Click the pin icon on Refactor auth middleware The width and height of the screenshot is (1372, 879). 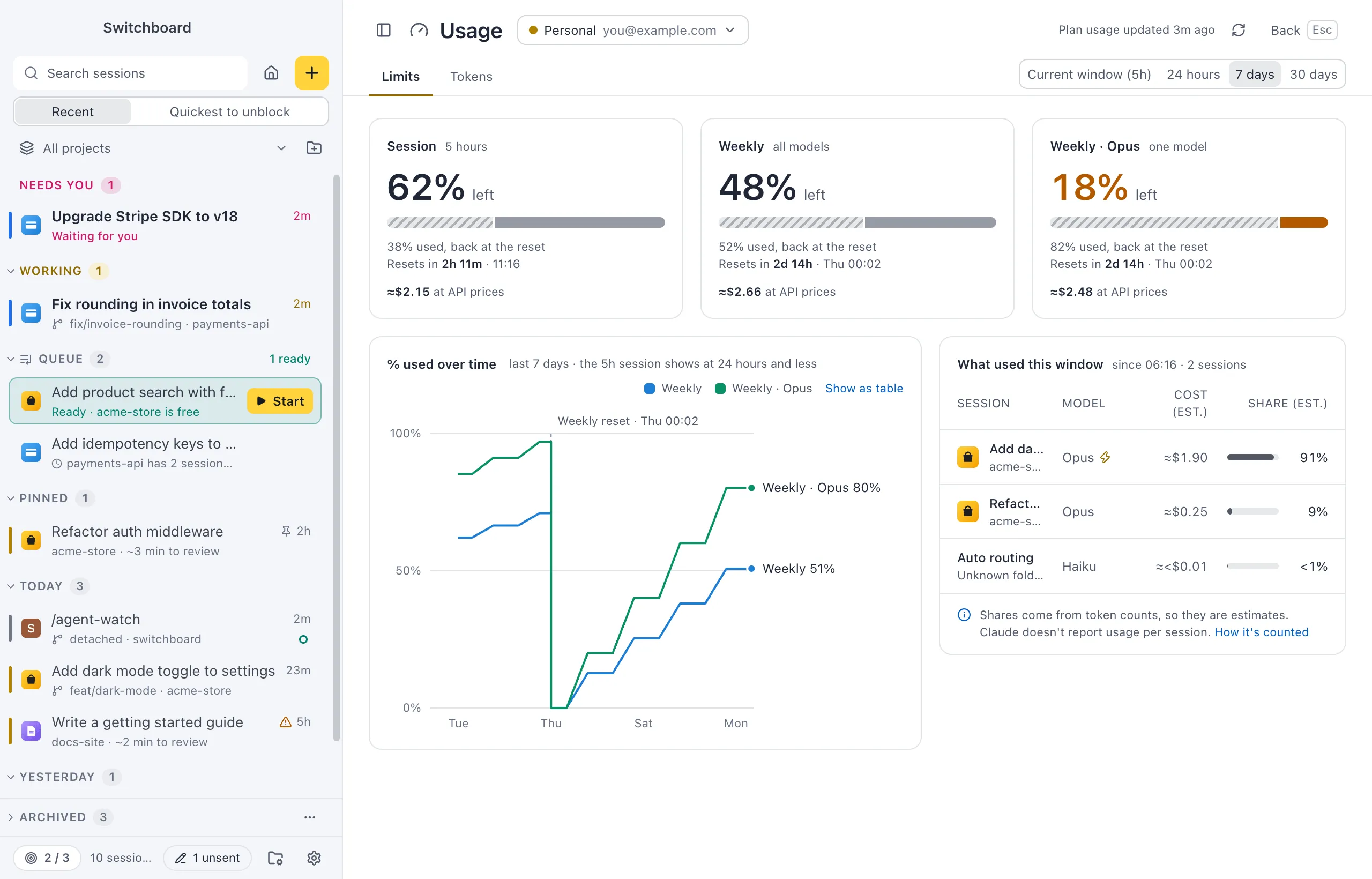point(286,531)
